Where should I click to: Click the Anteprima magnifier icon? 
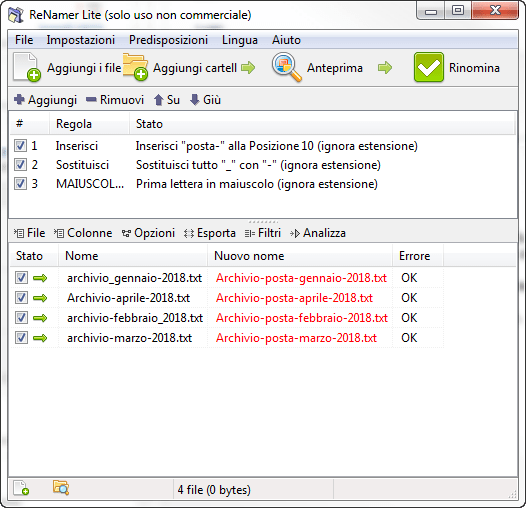(x=286, y=67)
